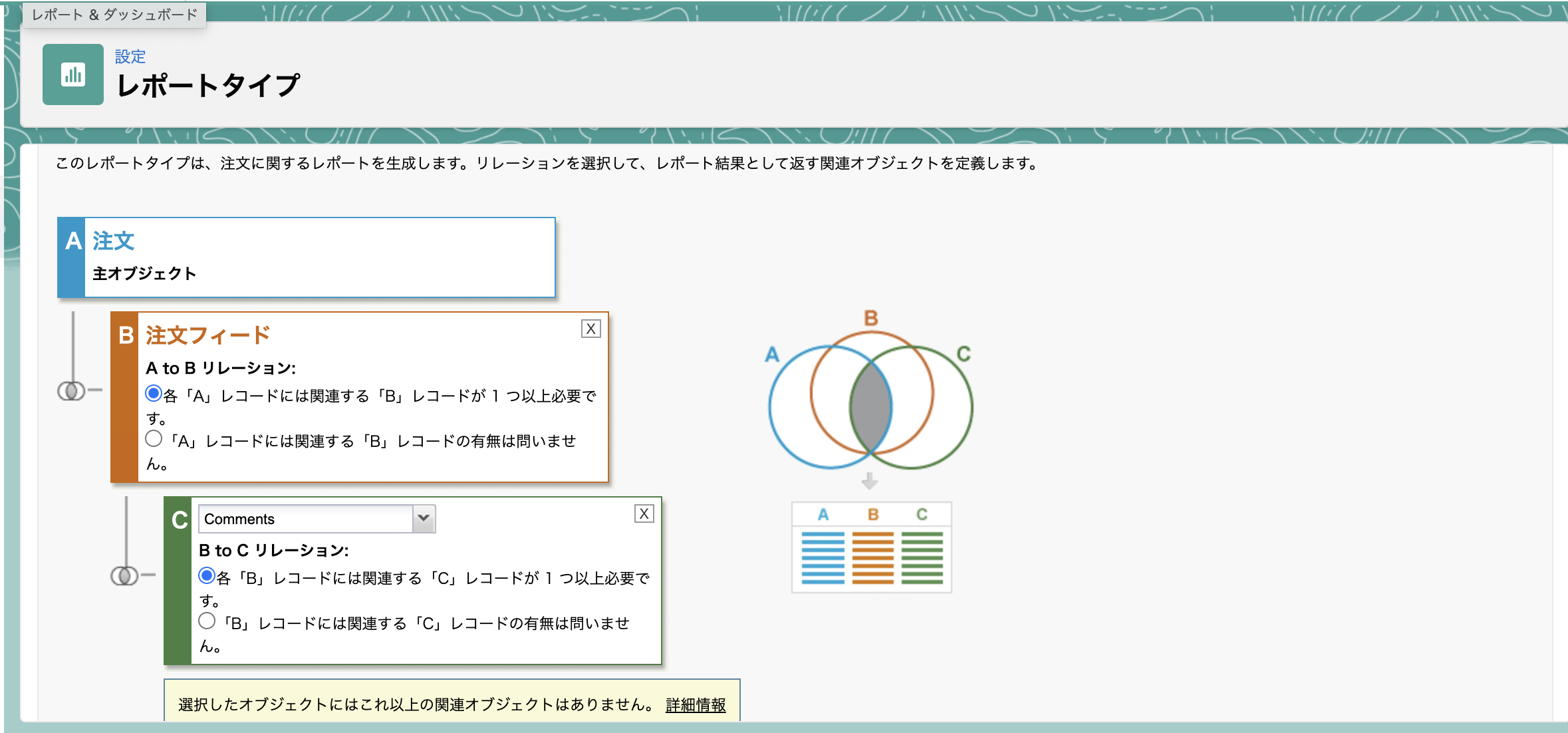Select radio making B records optional for A
The image size is (1568, 733).
[154, 438]
